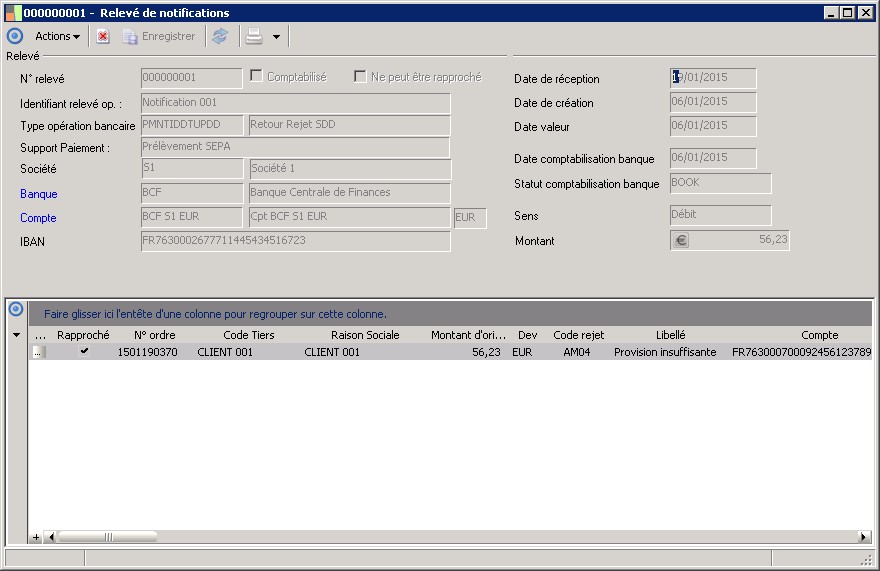This screenshot has height=571, width=880.
Task: Click the Sens Débit field
Action: tap(721, 215)
